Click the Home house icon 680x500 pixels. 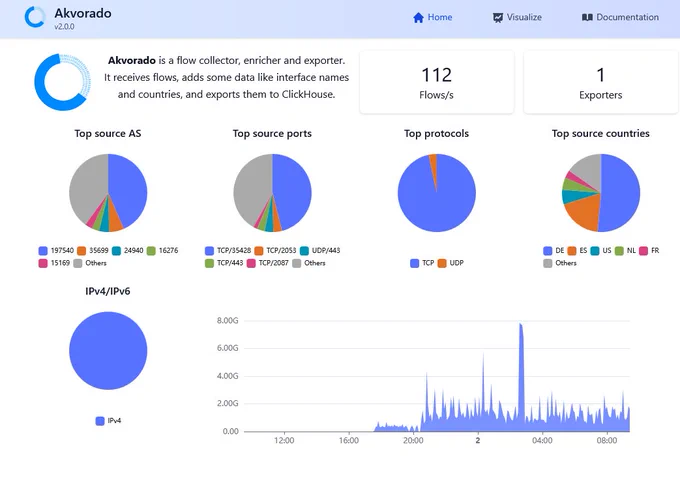(418, 17)
